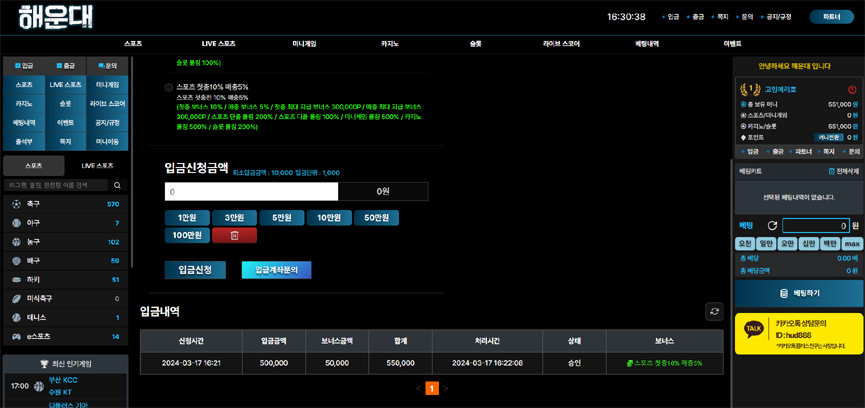
Task: Click the 입금신청금액 deposit amount input field
Action: (x=251, y=191)
